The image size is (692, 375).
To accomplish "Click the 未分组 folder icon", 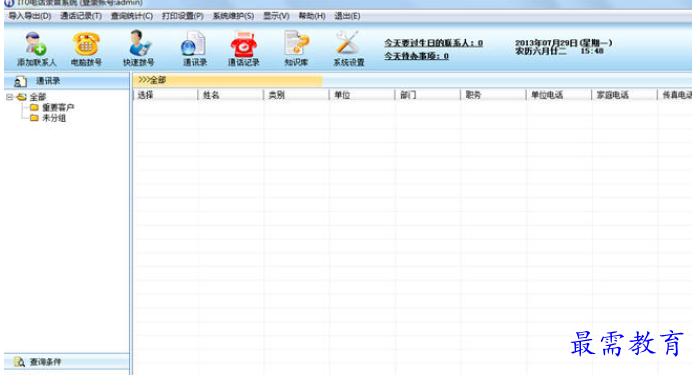I will [x=34, y=118].
